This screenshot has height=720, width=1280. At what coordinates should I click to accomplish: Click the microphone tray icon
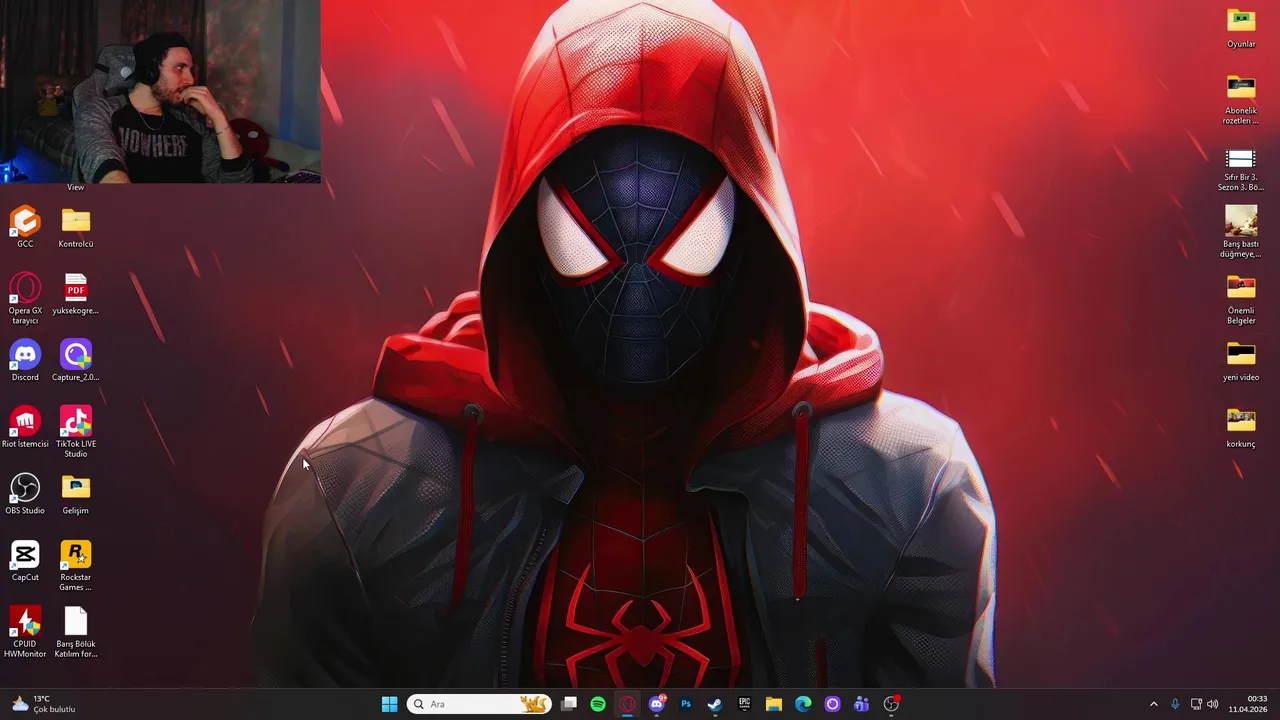1175,704
